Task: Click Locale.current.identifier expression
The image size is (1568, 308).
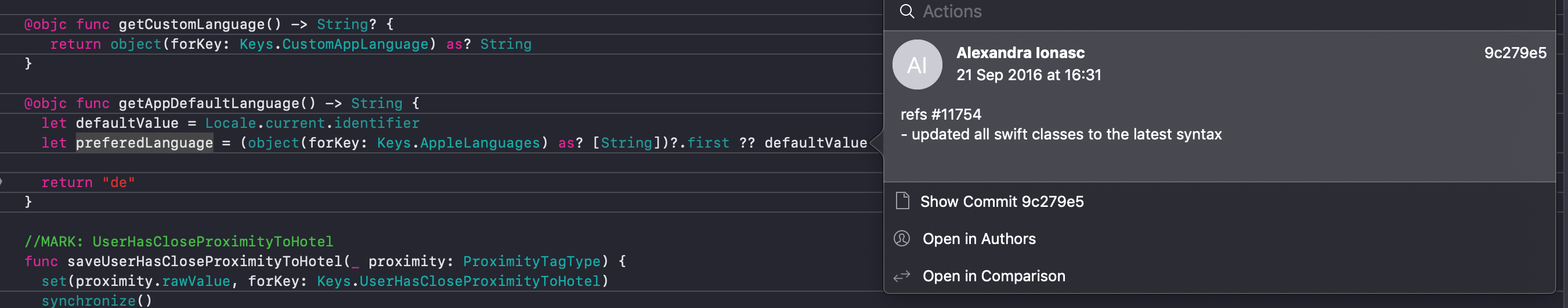Action: [312, 123]
